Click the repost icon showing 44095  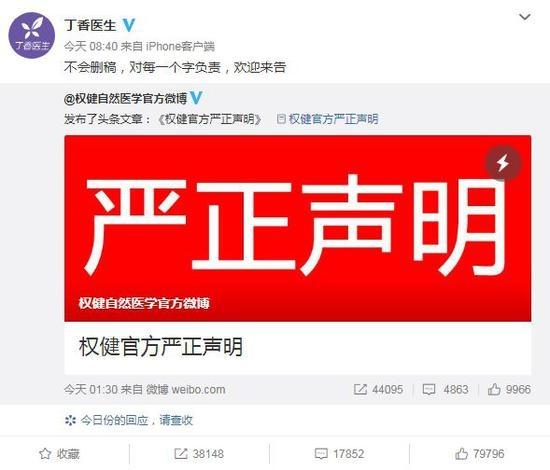click(x=378, y=389)
